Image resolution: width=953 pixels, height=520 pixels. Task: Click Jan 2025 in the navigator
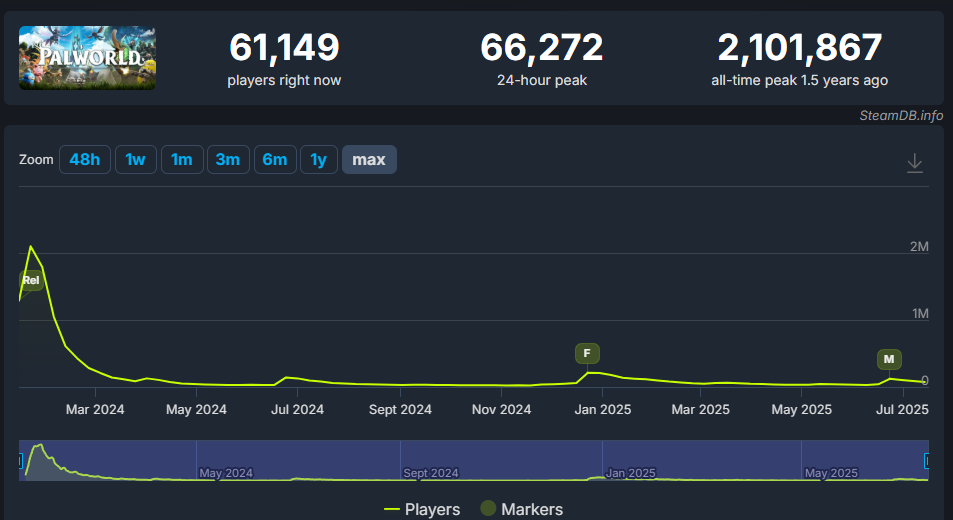(631, 473)
